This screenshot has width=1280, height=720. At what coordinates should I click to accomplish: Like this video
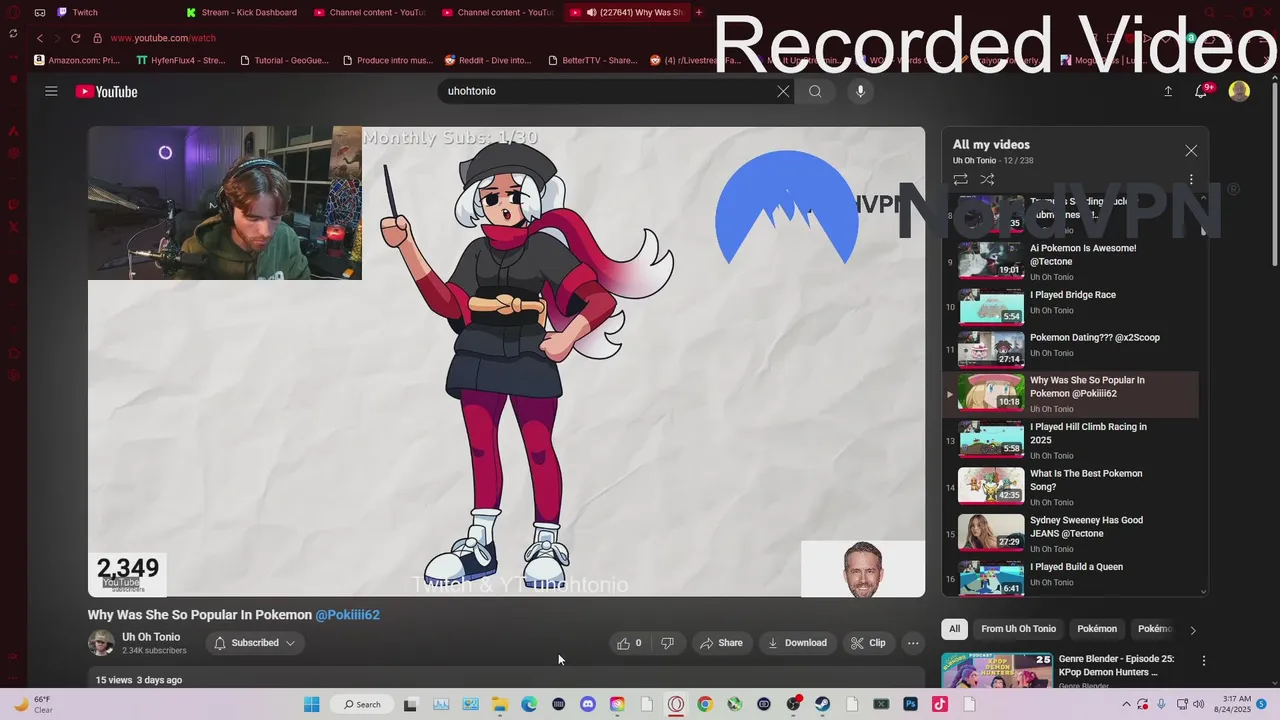pyautogui.click(x=631, y=643)
